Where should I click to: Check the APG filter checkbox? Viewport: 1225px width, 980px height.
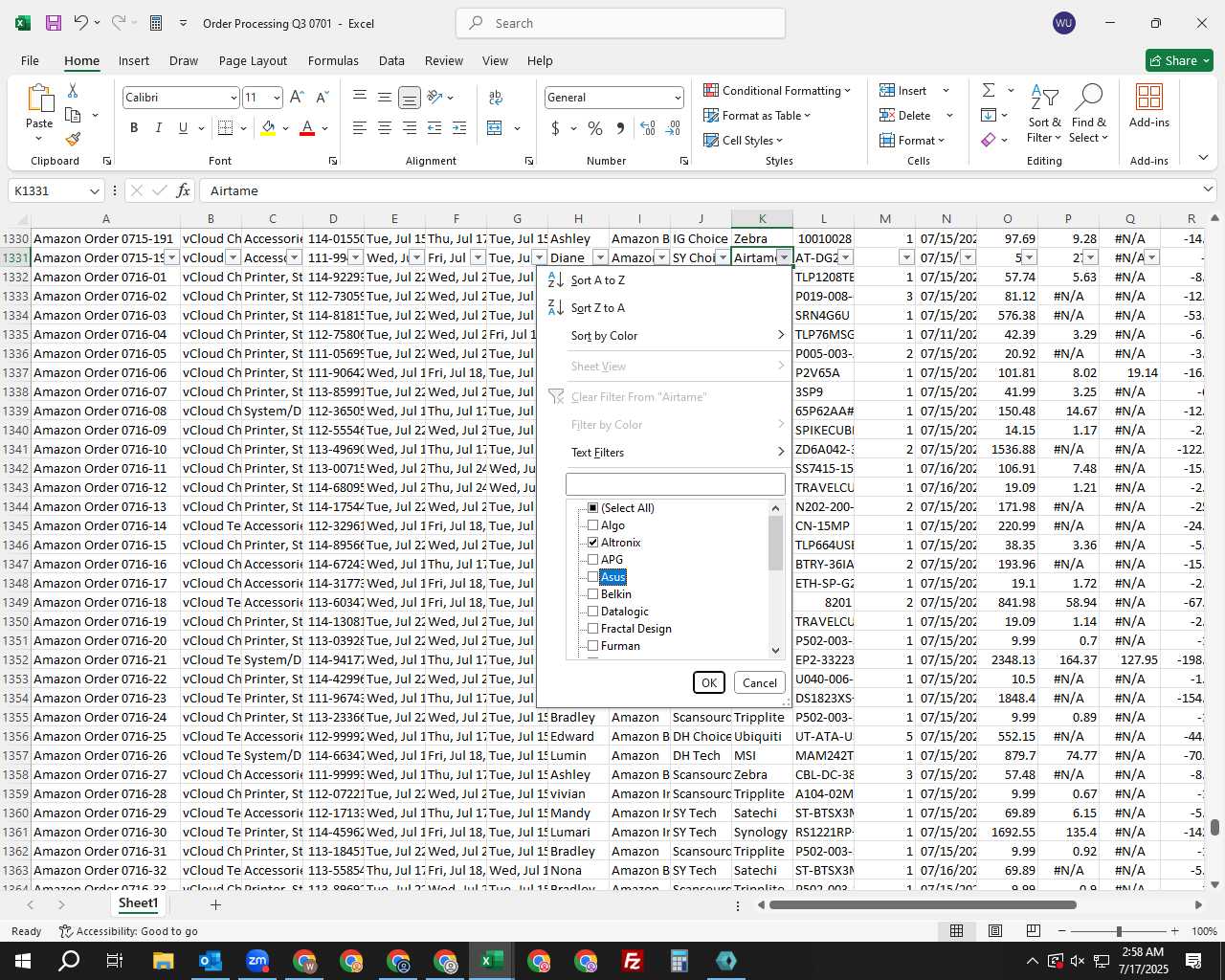click(x=593, y=560)
